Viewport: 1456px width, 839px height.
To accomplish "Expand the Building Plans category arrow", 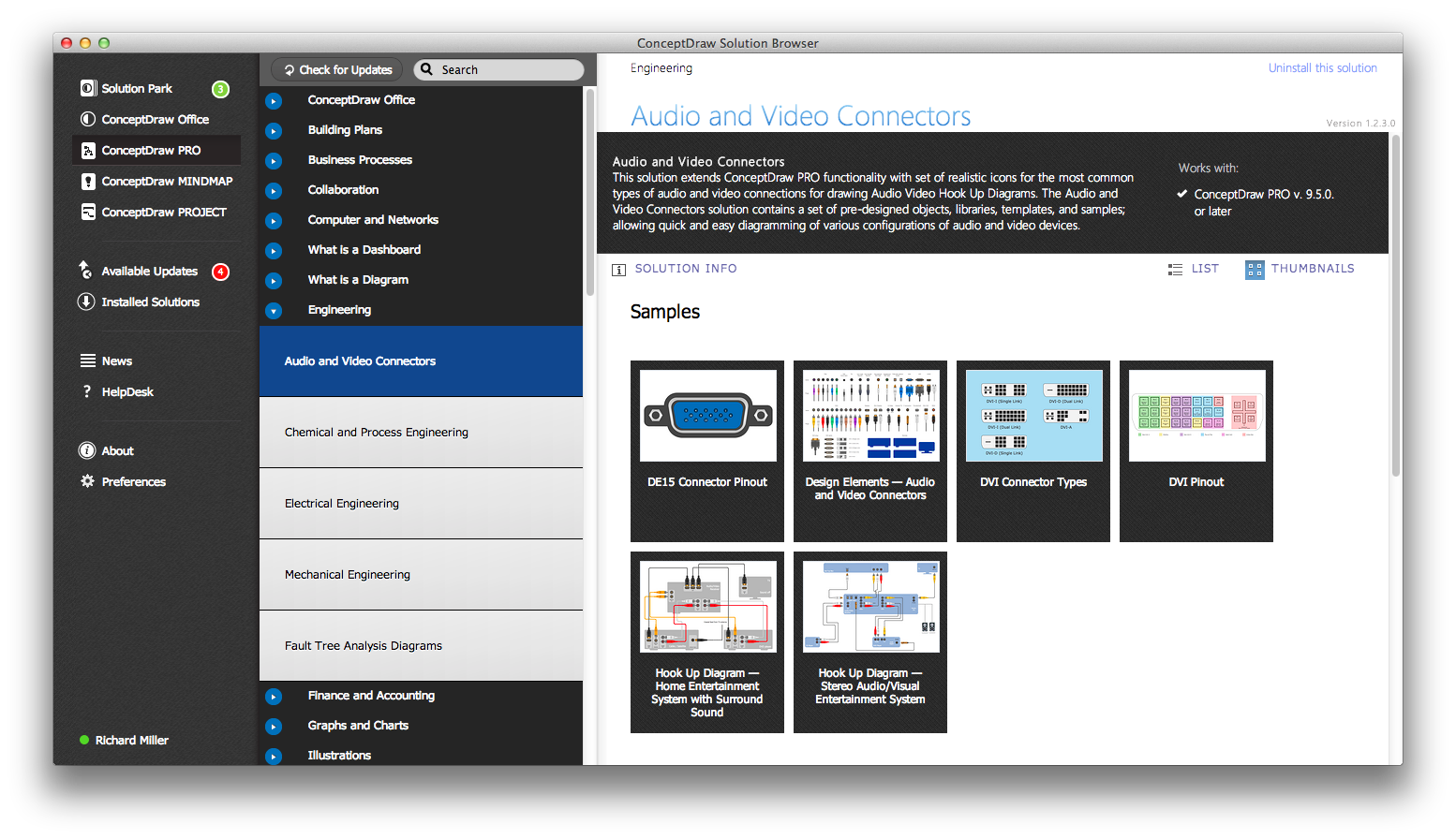I will pyautogui.click(x=274, y=131).
